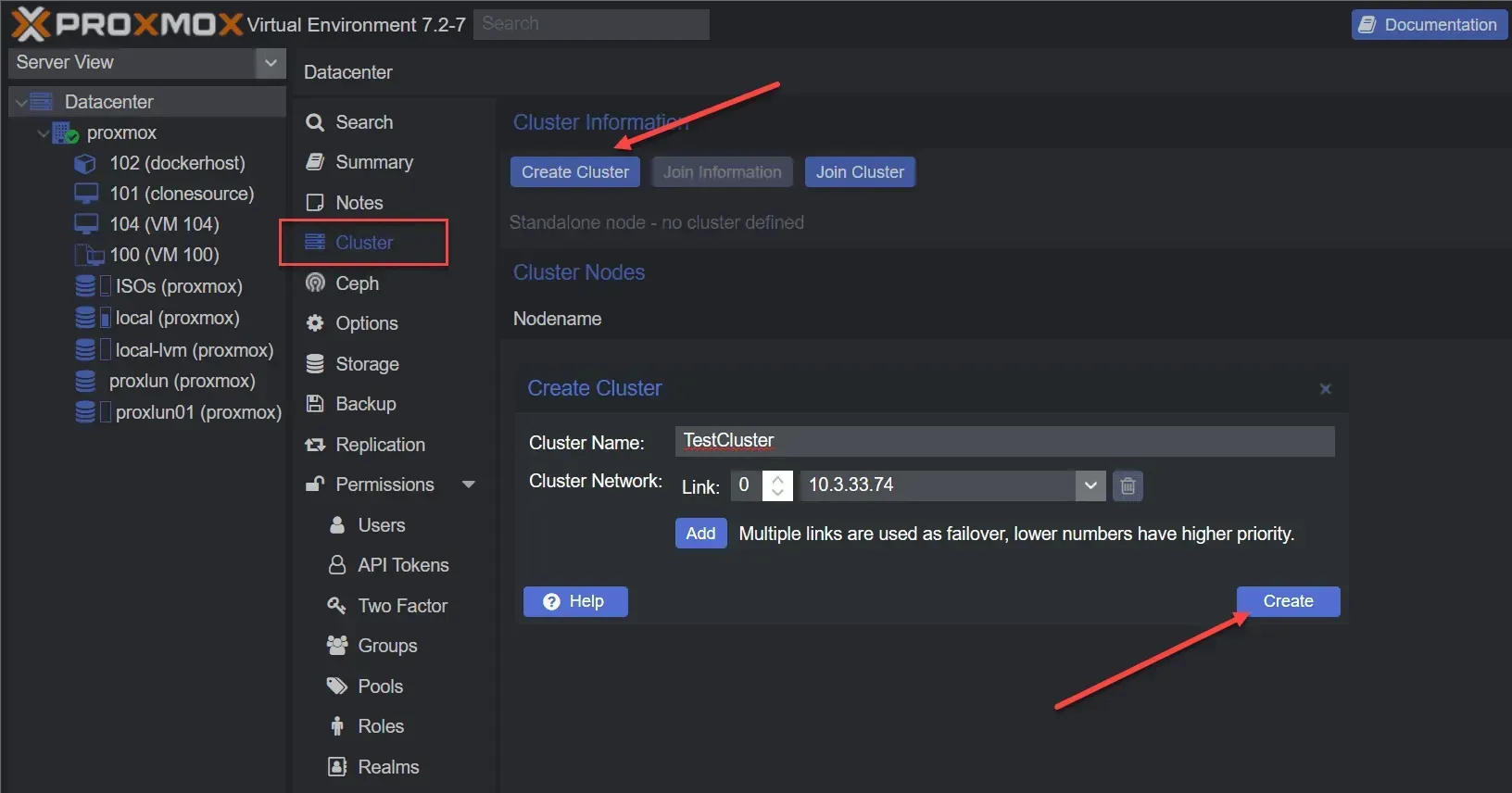The width and height of the screenshot is (1512, 793).
Task: Click the Join Information button
Action: pos(723,172)
